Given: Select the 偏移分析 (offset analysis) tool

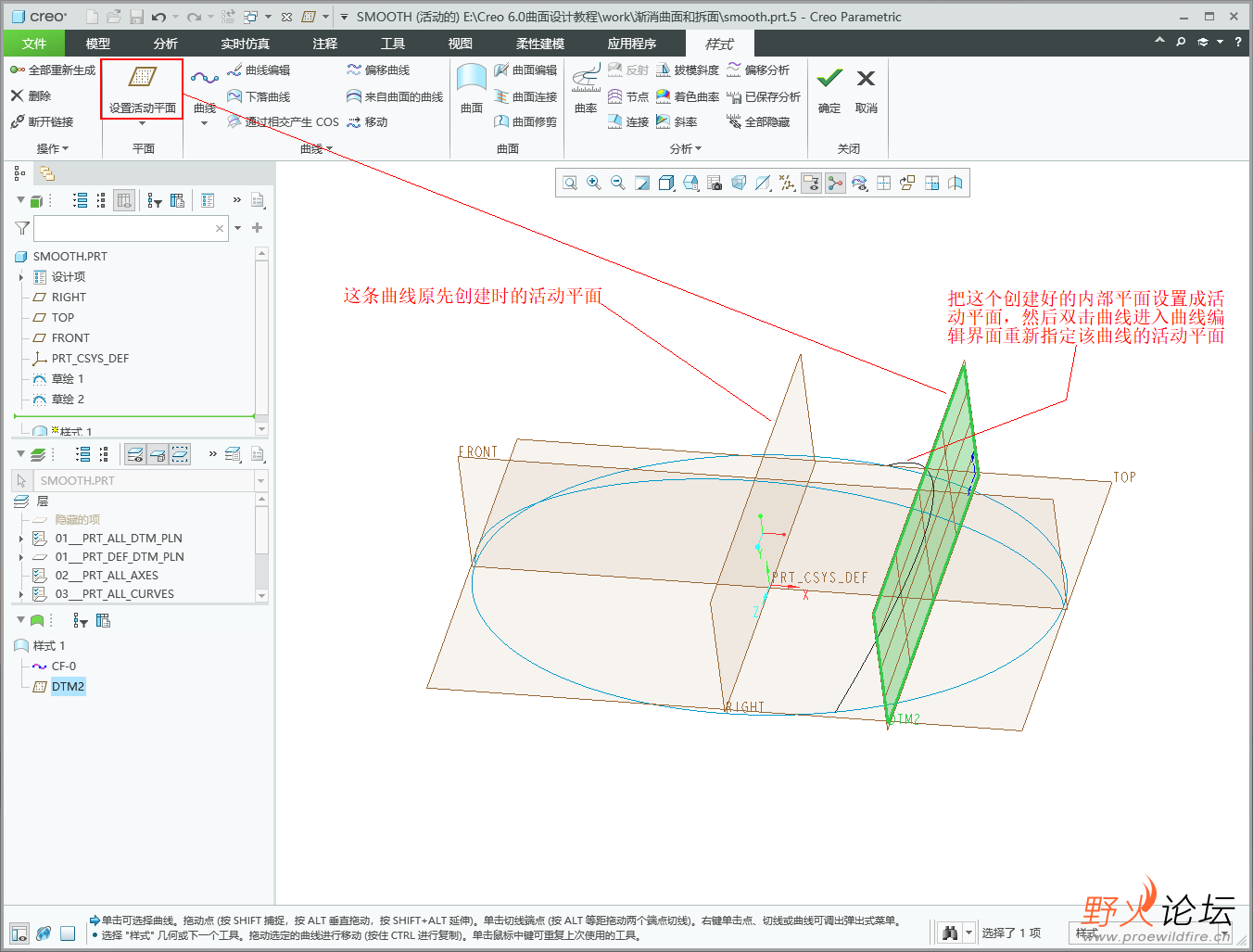Looking at the screenshot, I should coord(758,70).
